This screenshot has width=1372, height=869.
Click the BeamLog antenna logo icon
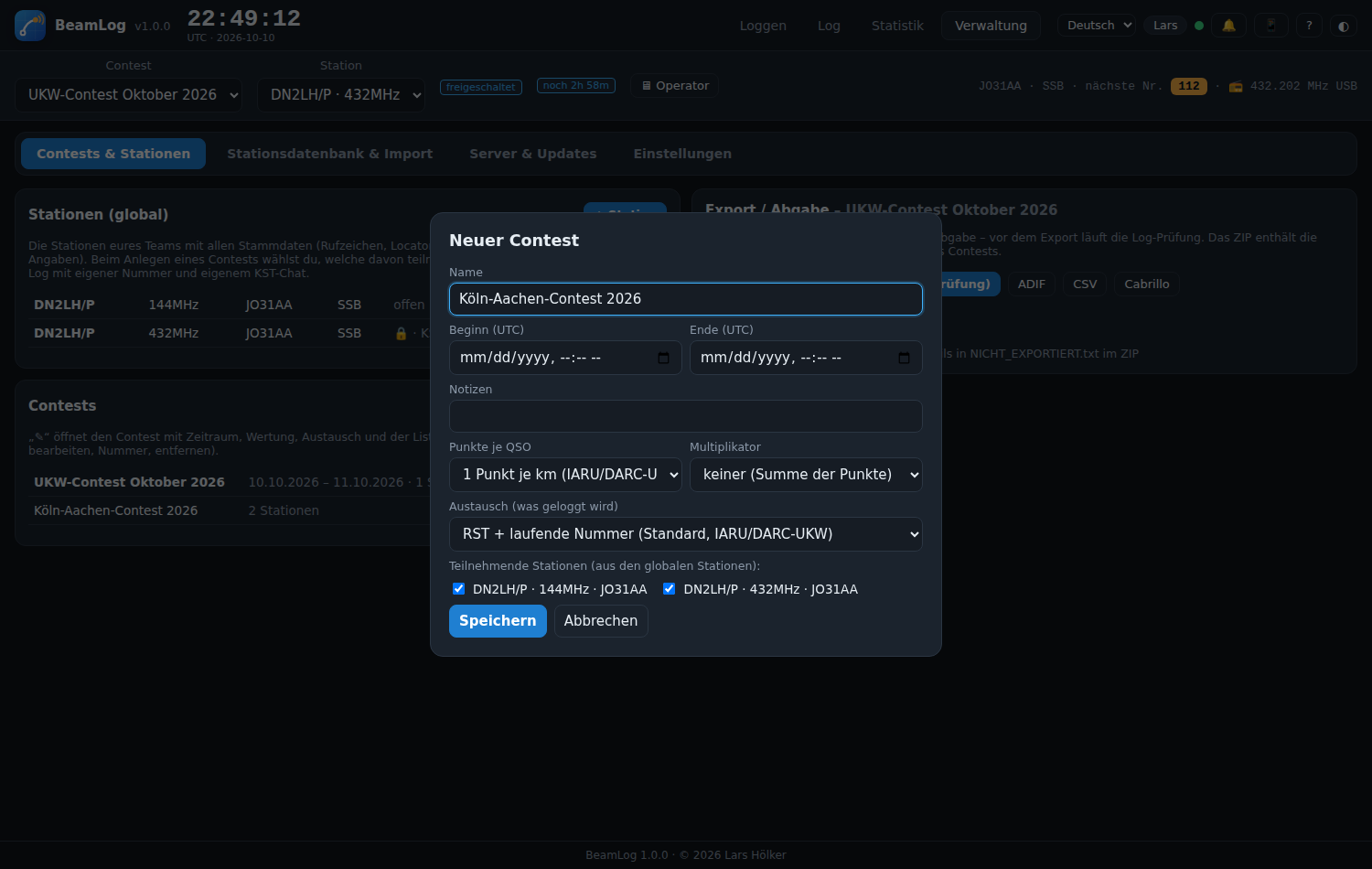[30, 26]
